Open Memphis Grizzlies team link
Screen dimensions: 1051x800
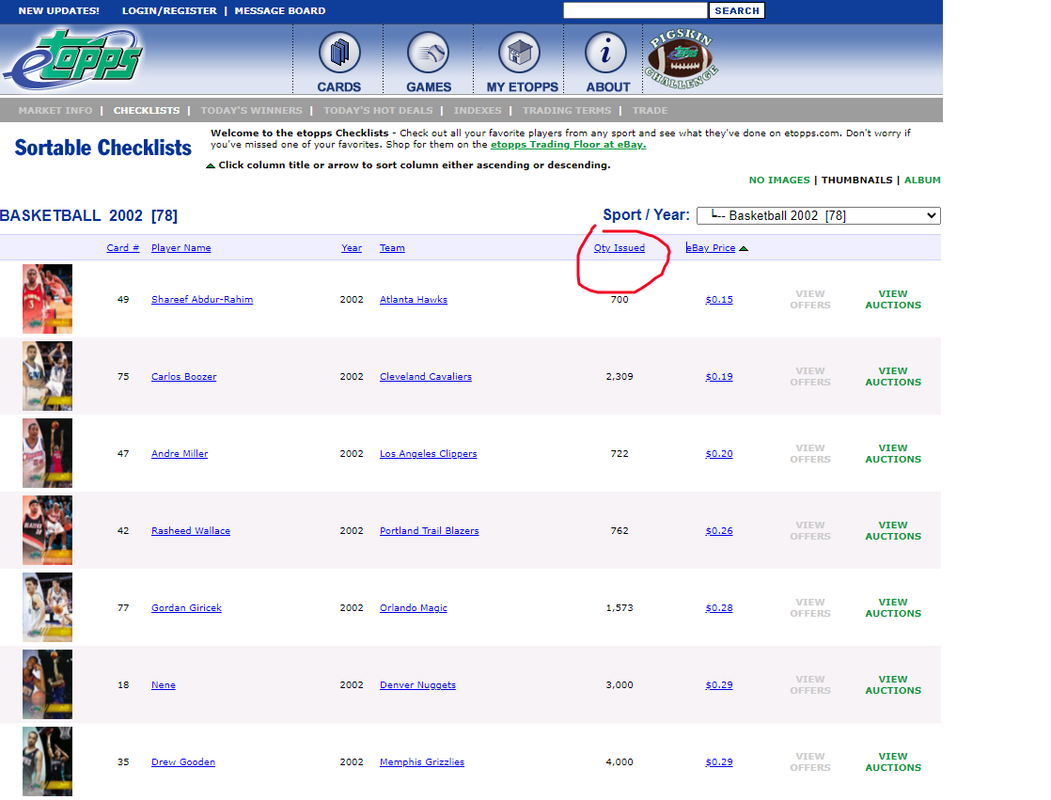(422, 762)
